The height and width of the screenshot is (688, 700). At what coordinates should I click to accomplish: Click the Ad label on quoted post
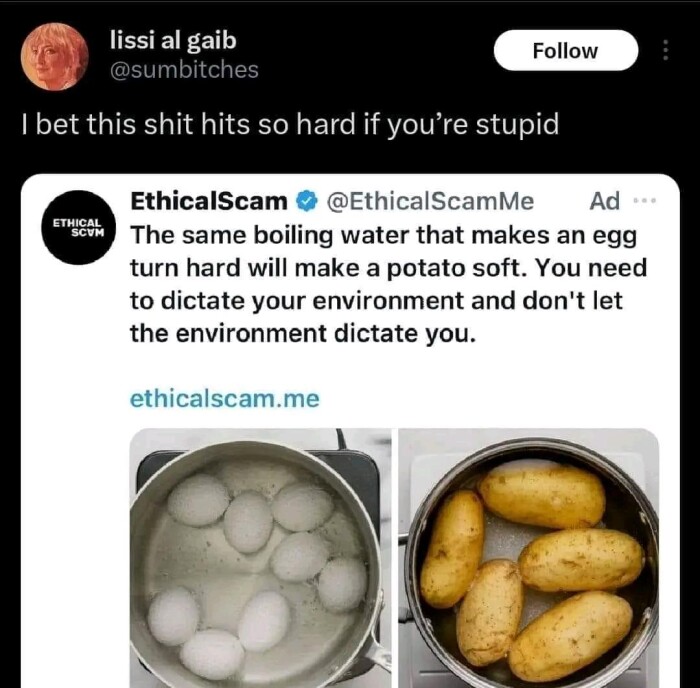605,202
